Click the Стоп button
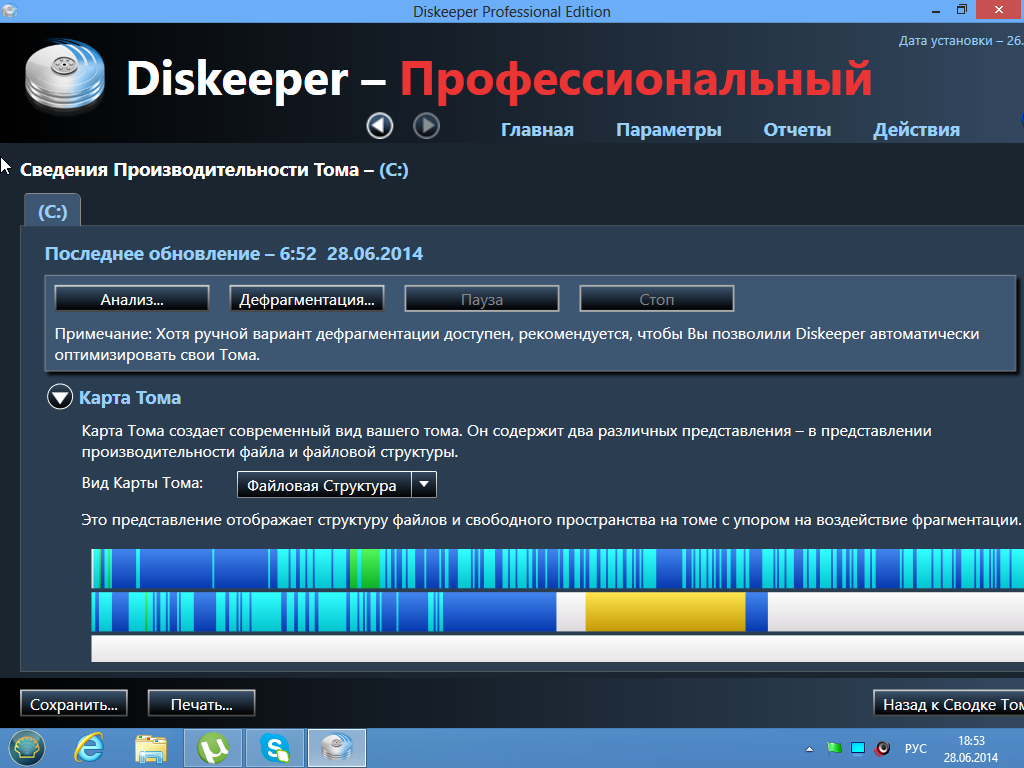 [657, 299]
